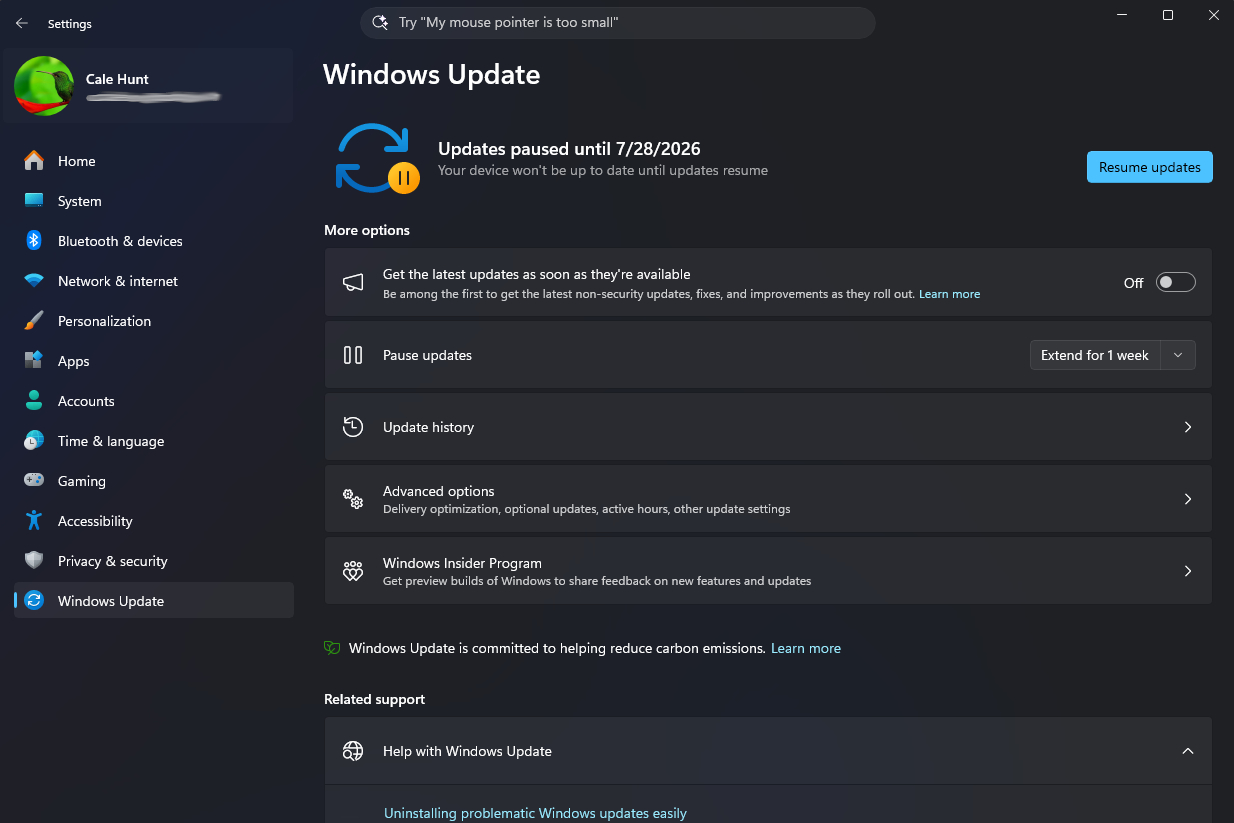Click the Personalization paintbrush icon
Image resolution: width=1234 pixels, height=823 pixels.
(x=34, y=321)
